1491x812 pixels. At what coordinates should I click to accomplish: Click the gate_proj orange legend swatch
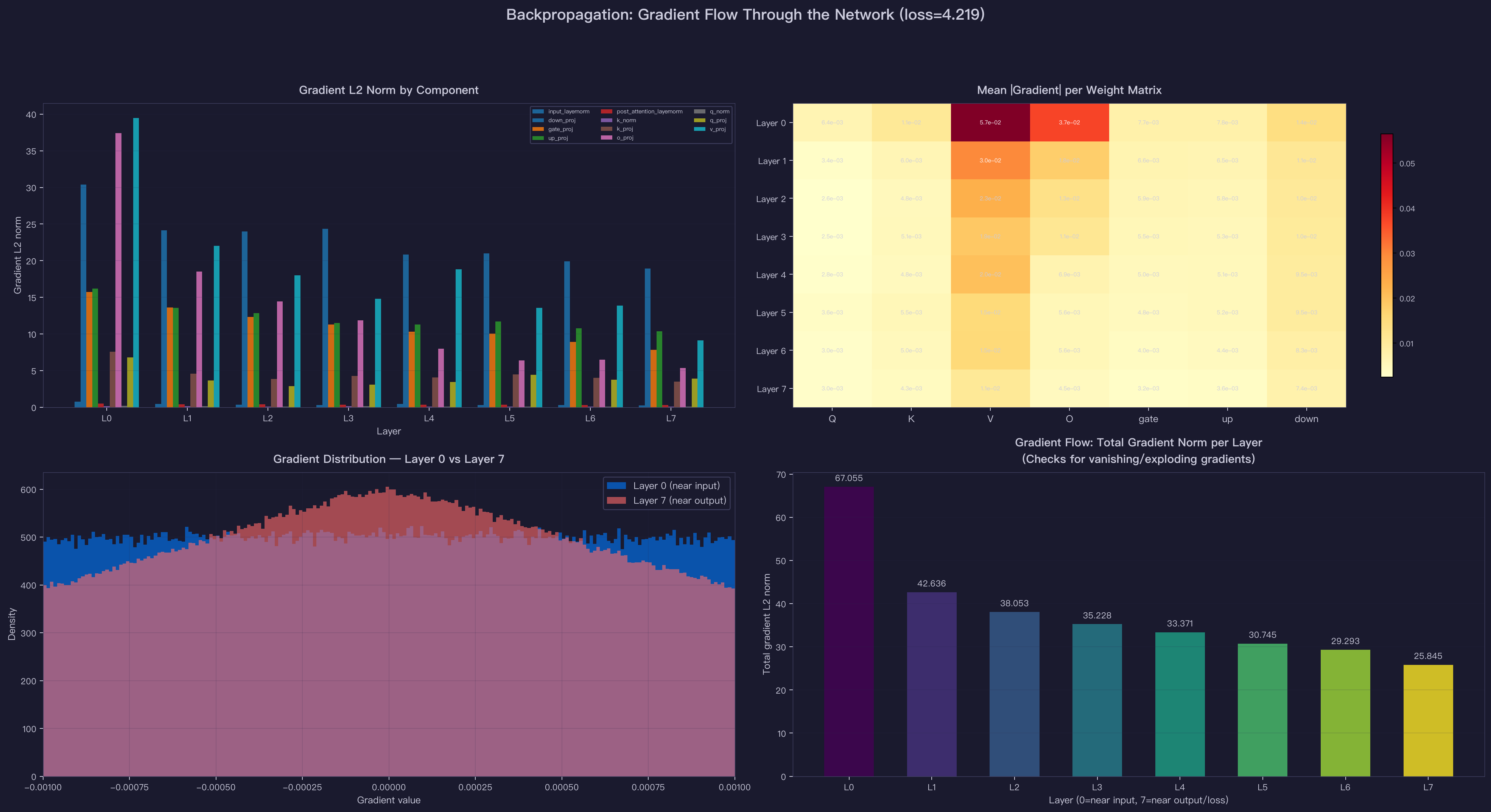[x=538, y=129]
